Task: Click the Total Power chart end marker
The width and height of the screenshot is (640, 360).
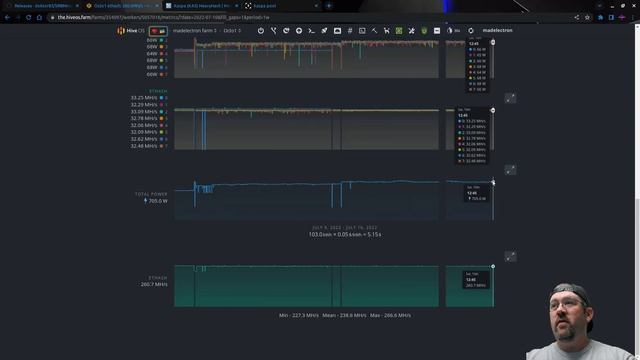Action: pos(493,182)
